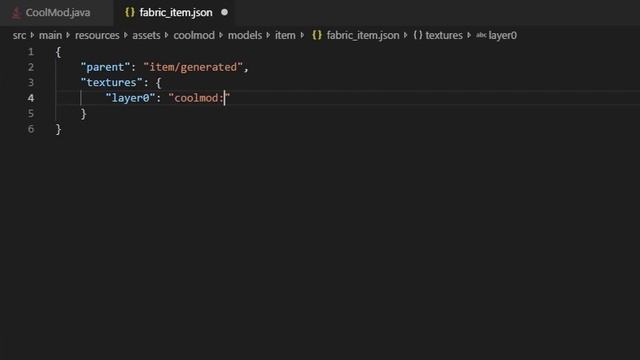Expand breadcrumb arrow after assets
Screen dimensions: 640x360
click(x=167, y=36)
